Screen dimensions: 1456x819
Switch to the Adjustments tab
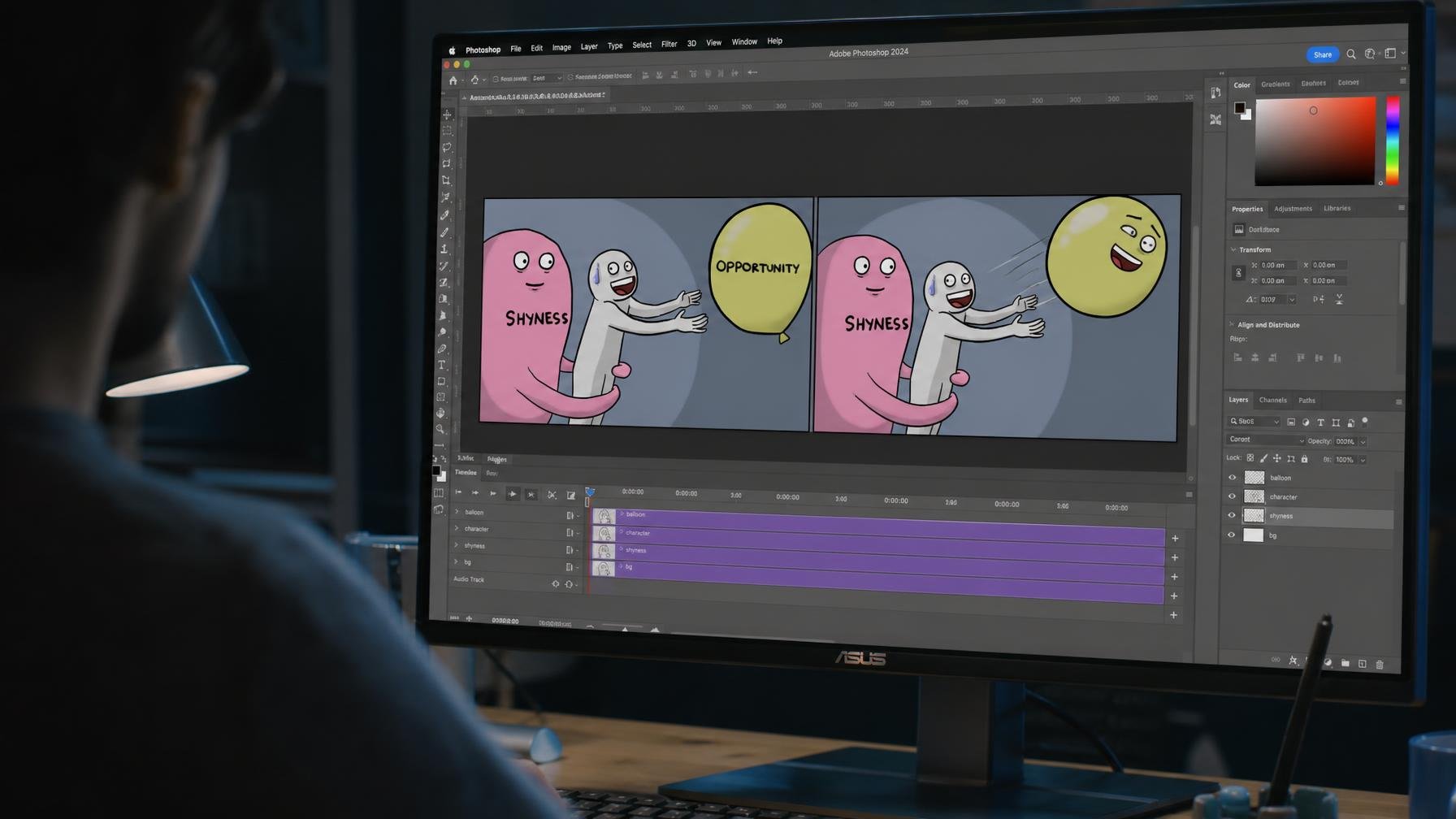click(1293, 209)
